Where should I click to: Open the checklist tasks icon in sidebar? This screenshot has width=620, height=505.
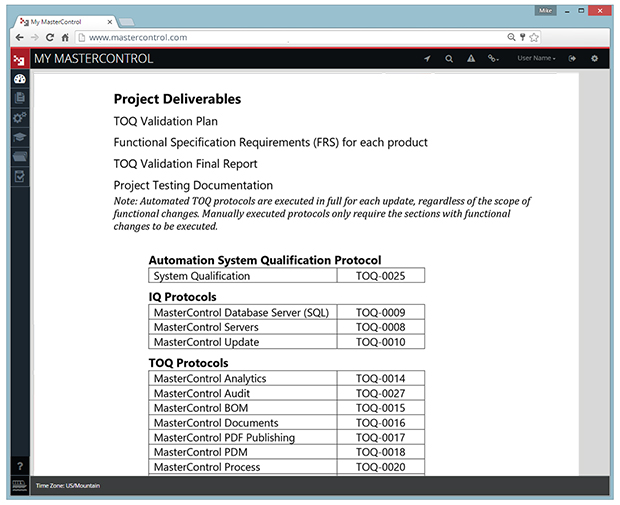pos(20,176)
